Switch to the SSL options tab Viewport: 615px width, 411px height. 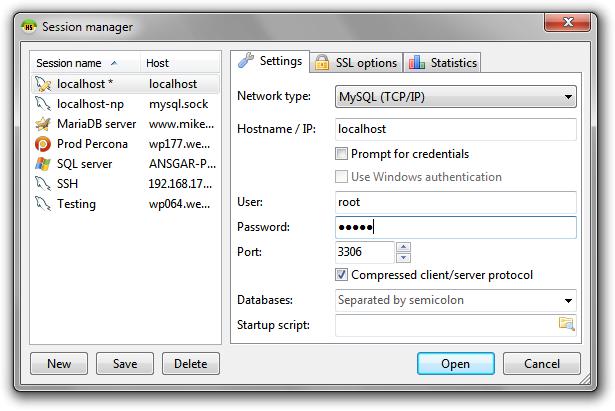pos(356,63)
